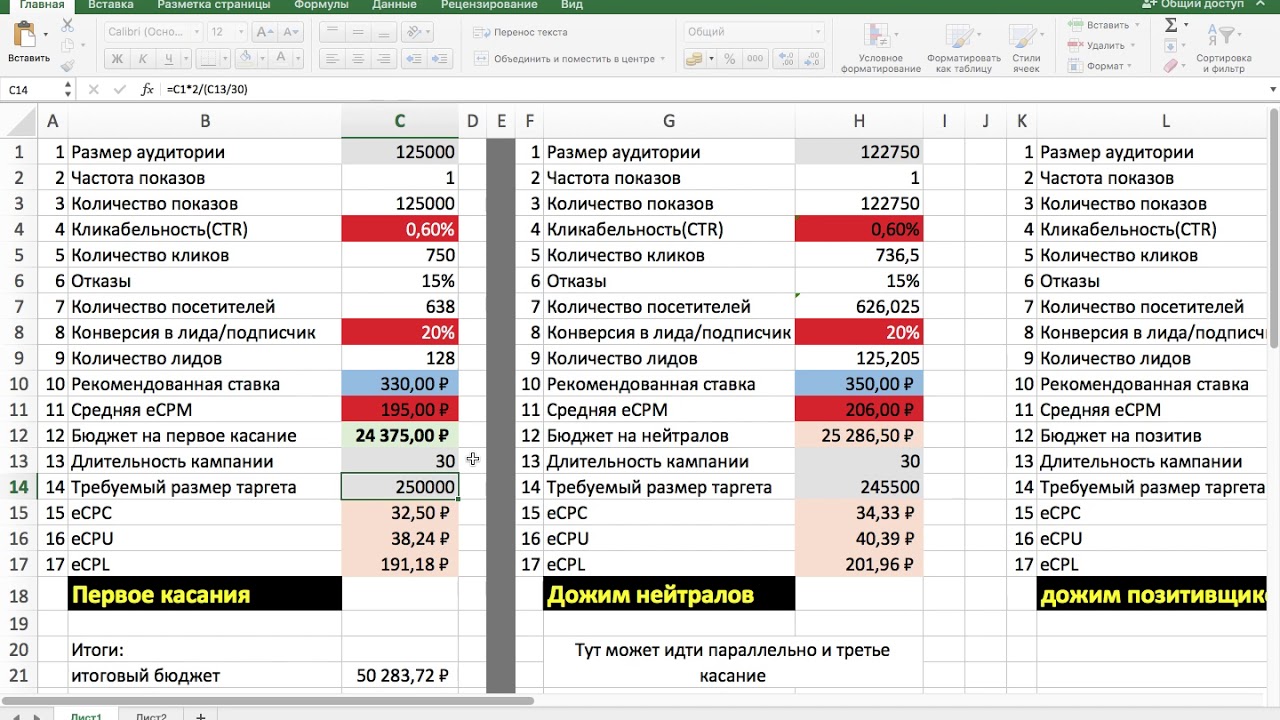
Task: Click the 'Общий доступ' share button
Action: tap(1194, 4)
